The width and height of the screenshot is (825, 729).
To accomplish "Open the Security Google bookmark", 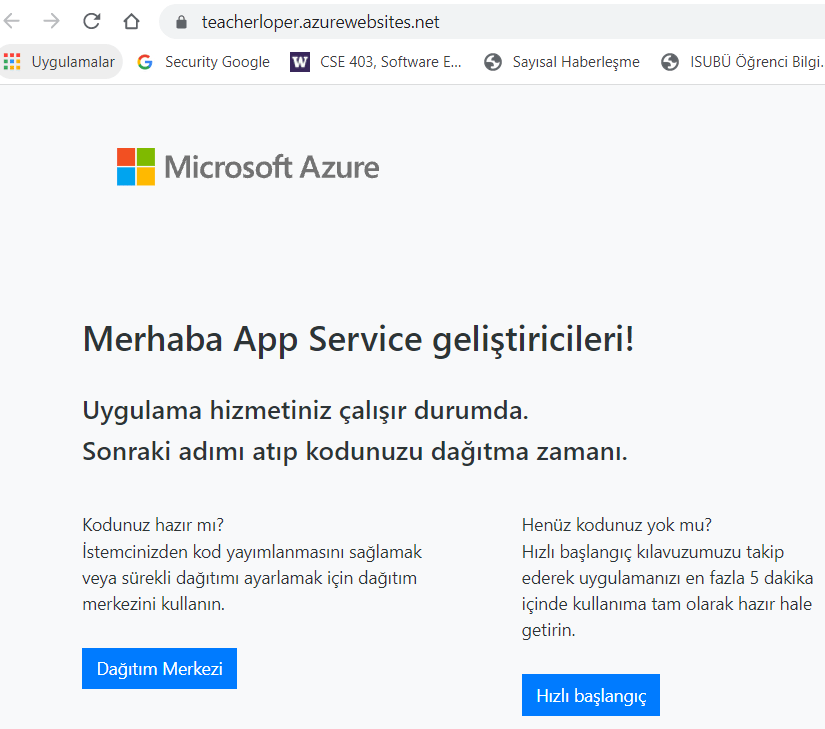I will [x=204, y=62].
